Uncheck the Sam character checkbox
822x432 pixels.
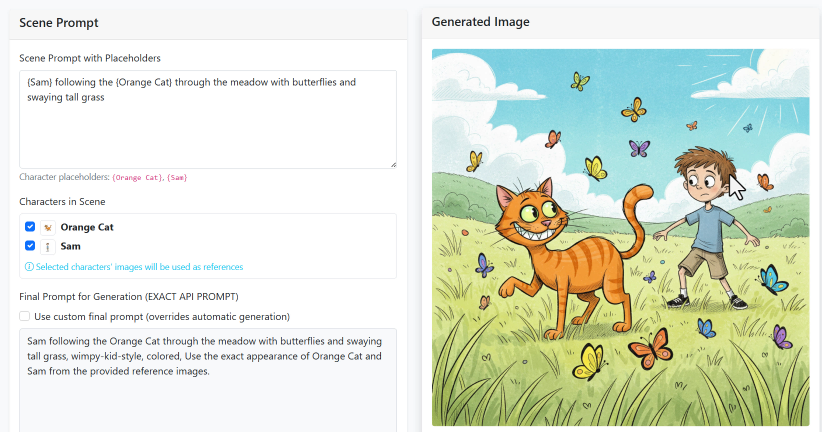[30, 246]
